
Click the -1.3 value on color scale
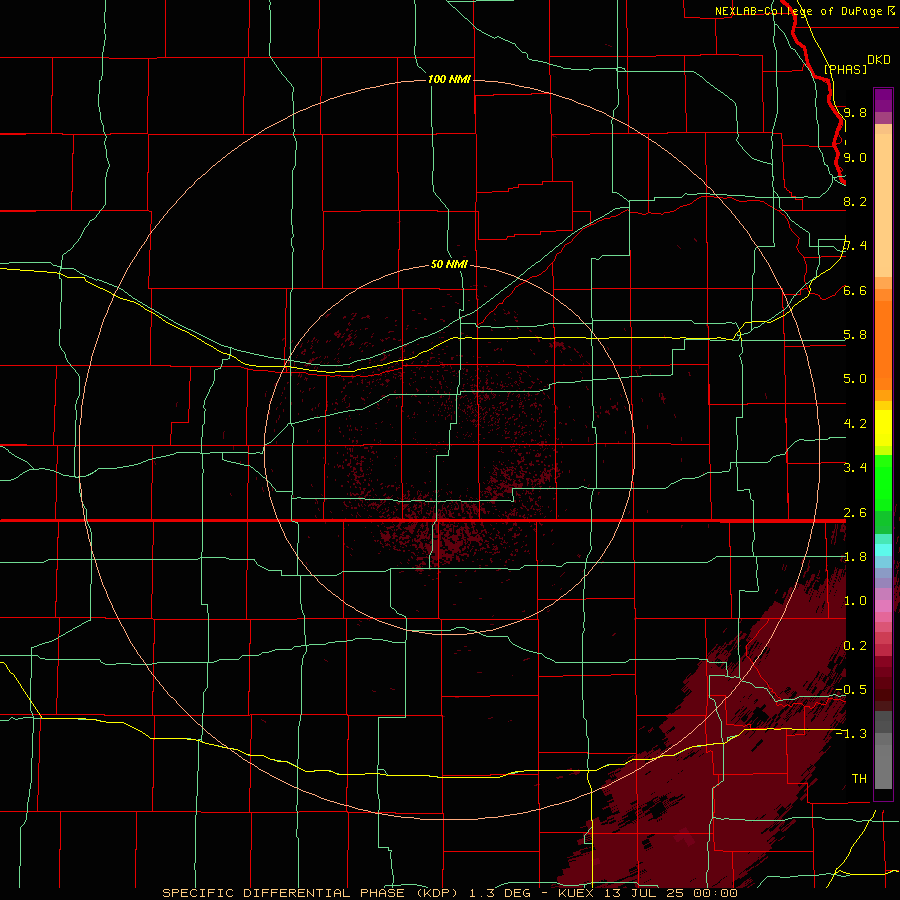click(851, 734)
